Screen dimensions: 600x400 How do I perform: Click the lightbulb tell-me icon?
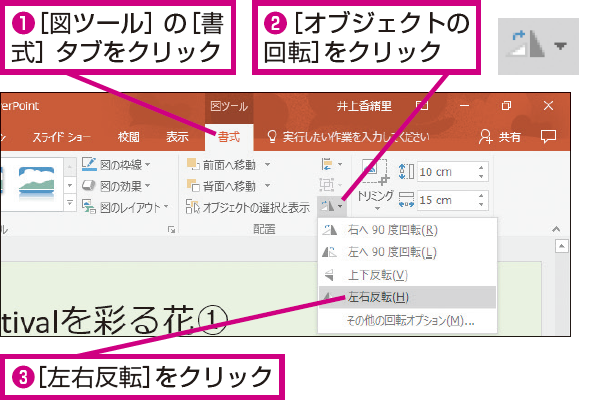[272, 137]
